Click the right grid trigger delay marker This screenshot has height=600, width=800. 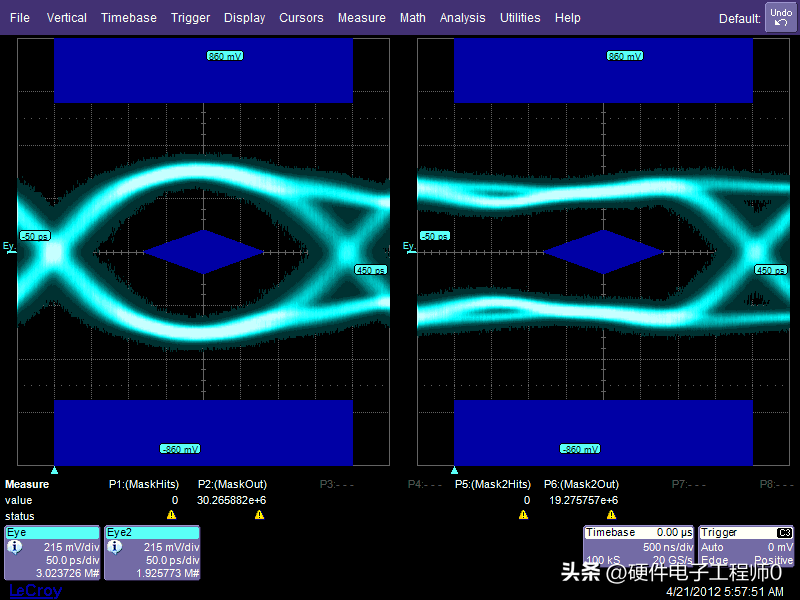pos(455,470)
